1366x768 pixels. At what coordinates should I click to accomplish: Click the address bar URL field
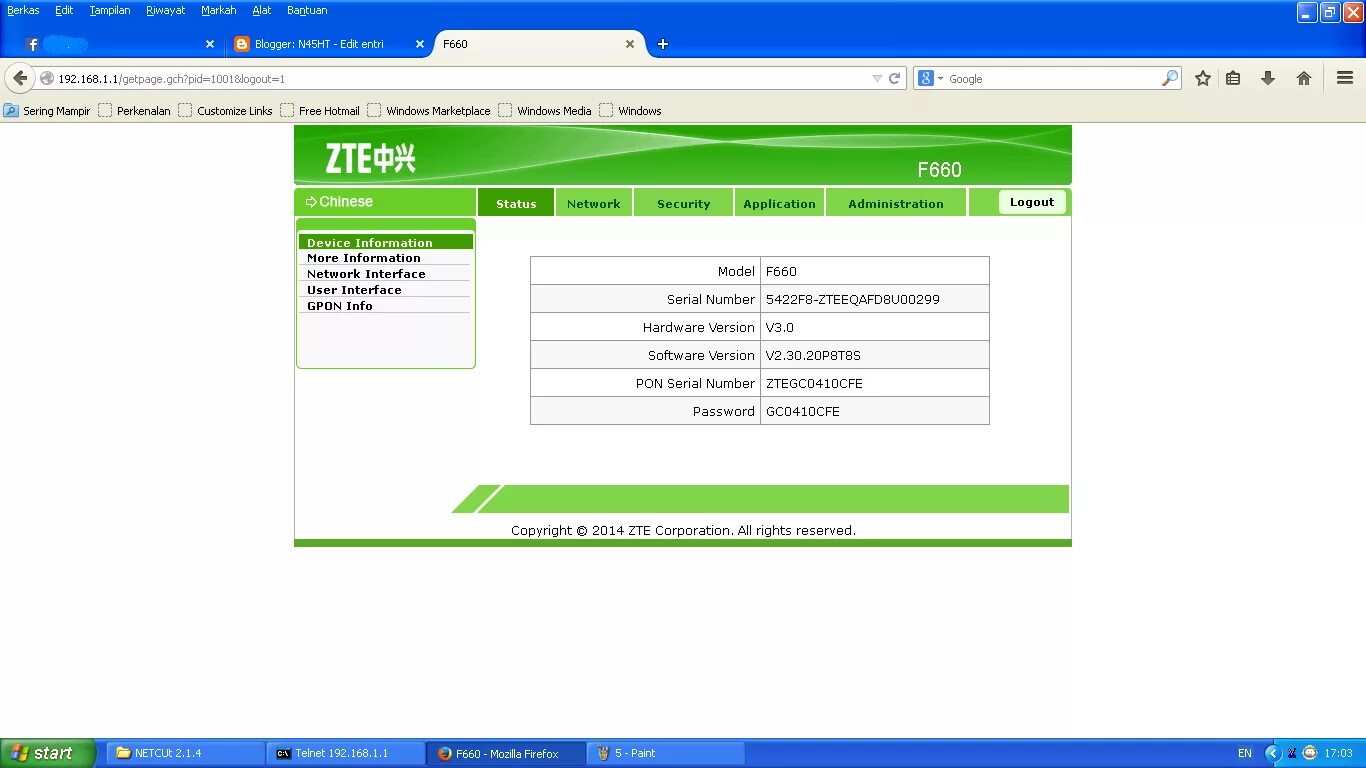pyautogui.click(x=460, y=78)
